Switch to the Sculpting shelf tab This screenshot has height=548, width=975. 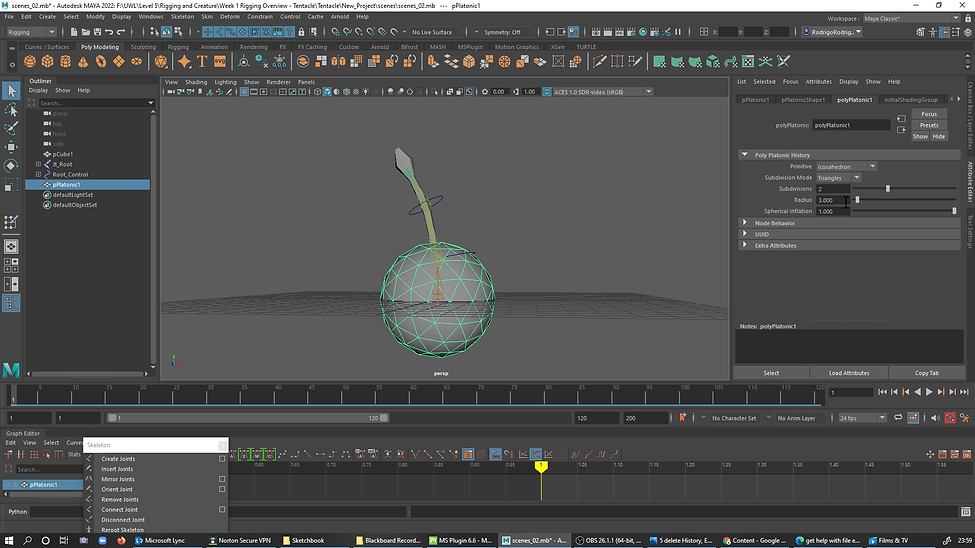tap(143, 47)
